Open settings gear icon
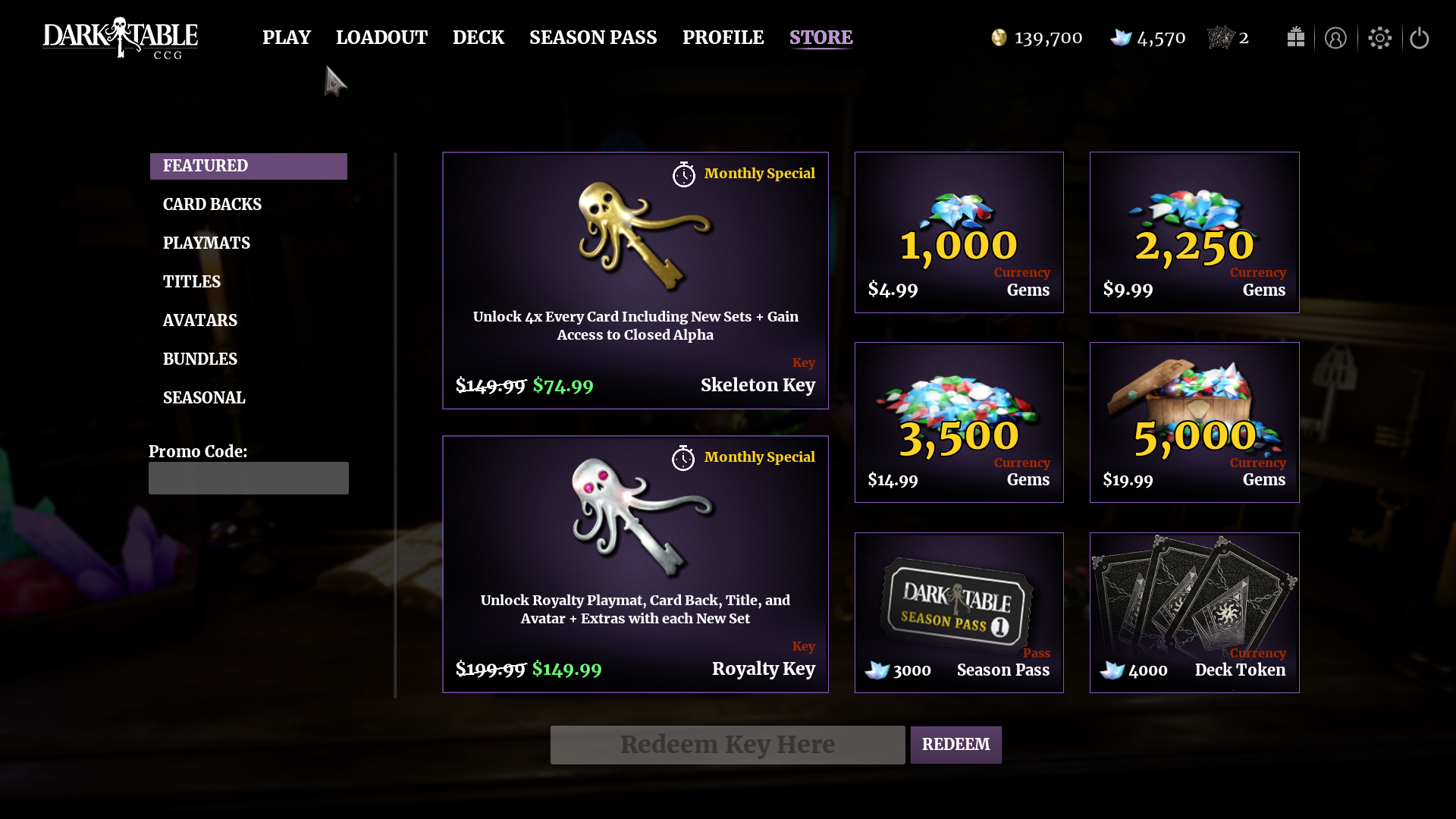The height and width of the screenshot is (819, 1456). tap(1379, 38)
